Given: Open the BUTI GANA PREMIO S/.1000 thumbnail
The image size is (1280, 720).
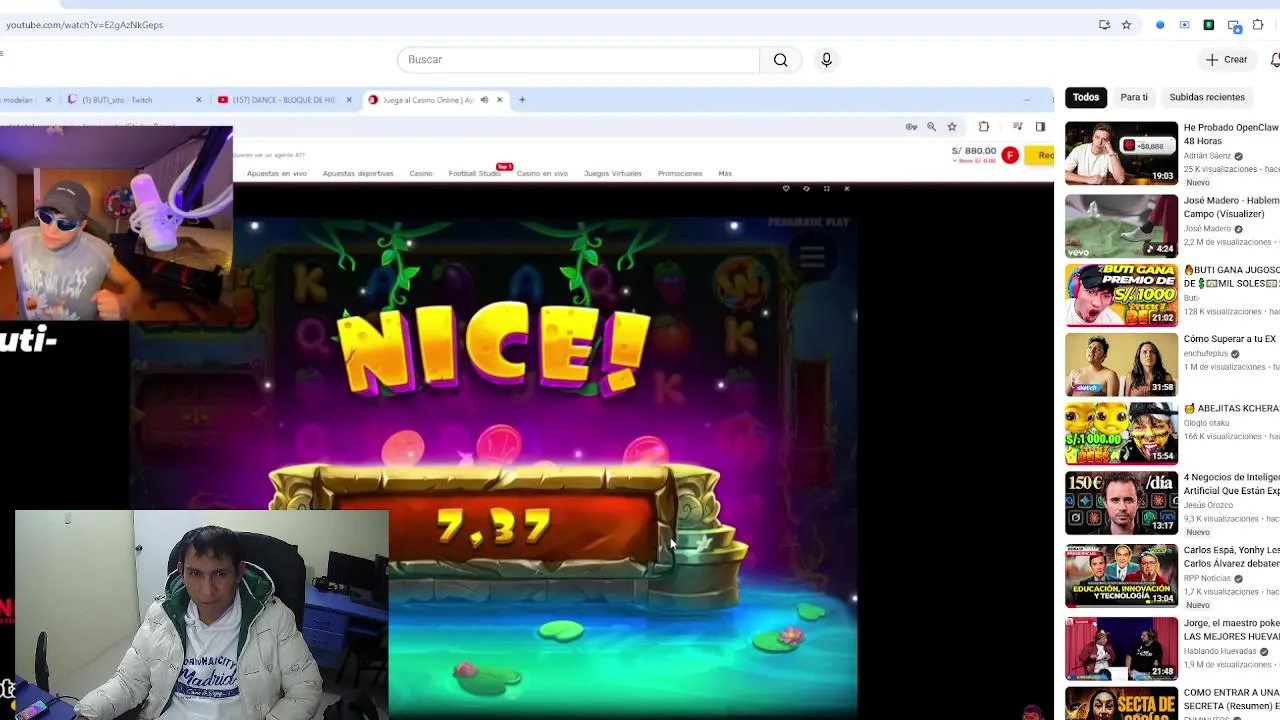Looking at the screenshot, I should 1121,295.
